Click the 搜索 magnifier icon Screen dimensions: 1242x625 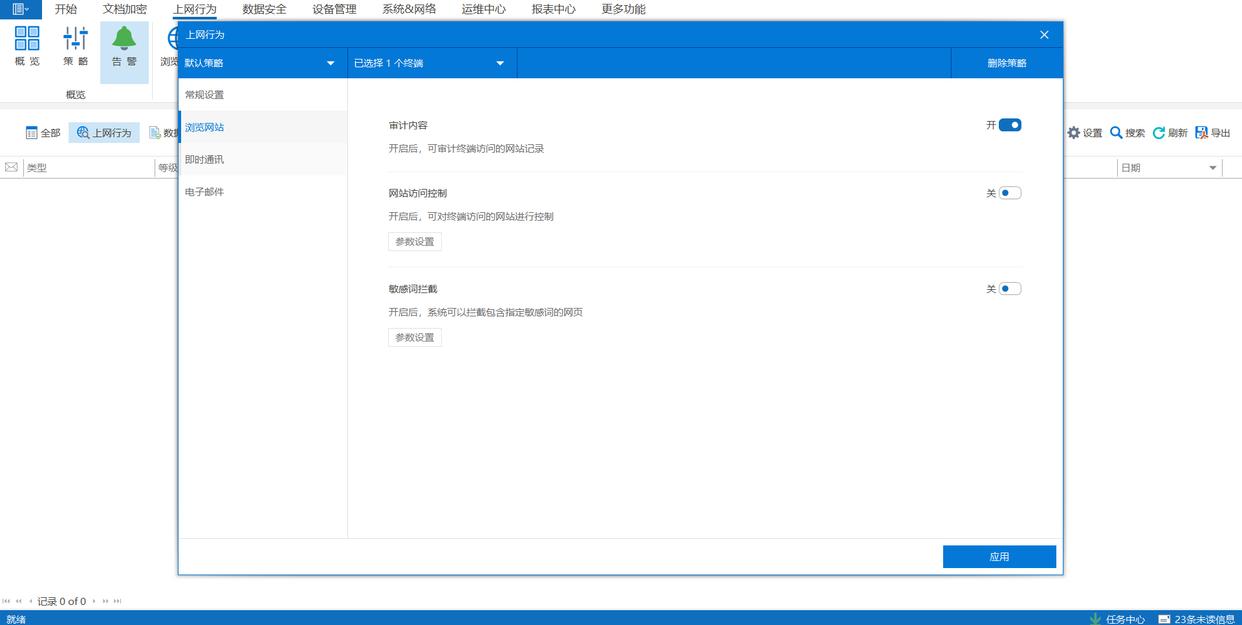pos(1116,133)
